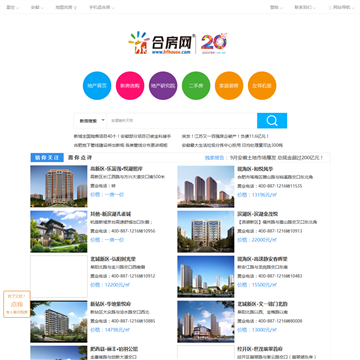Open the pink 新房选购 circle

coord(130,86)
